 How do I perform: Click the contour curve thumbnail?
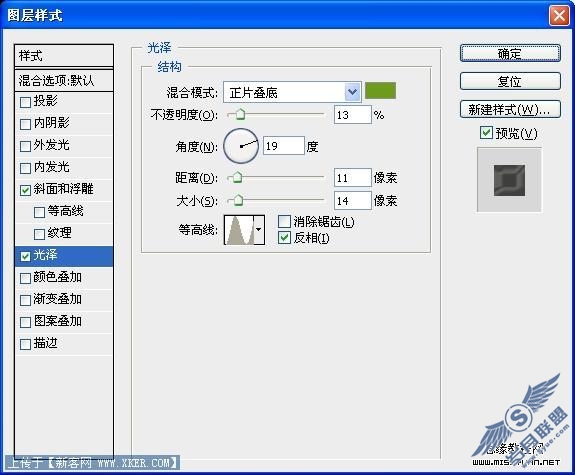pos(239,230)
